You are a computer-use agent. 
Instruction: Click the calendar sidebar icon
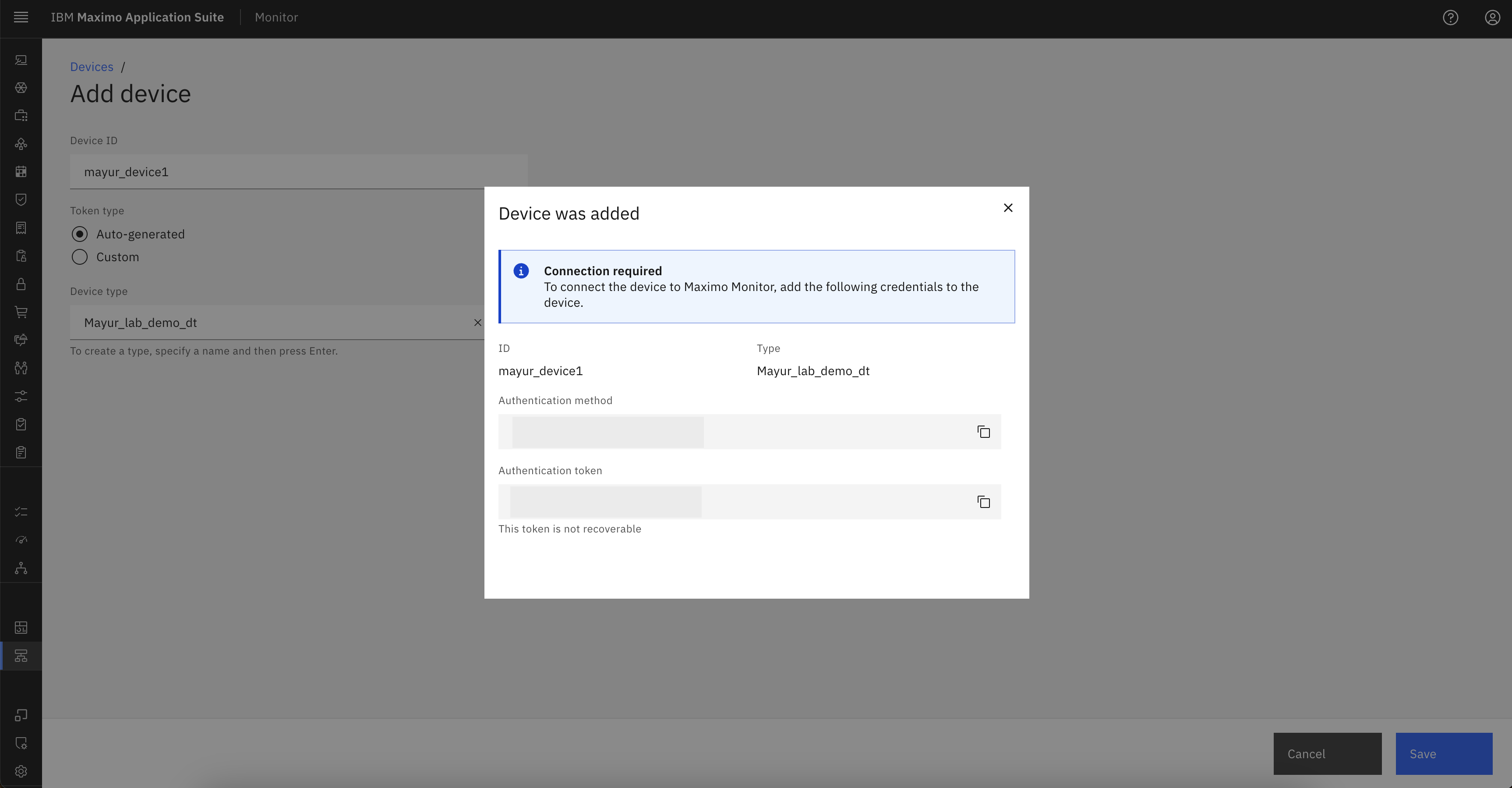pyautogui.click(x=21, y=171)
